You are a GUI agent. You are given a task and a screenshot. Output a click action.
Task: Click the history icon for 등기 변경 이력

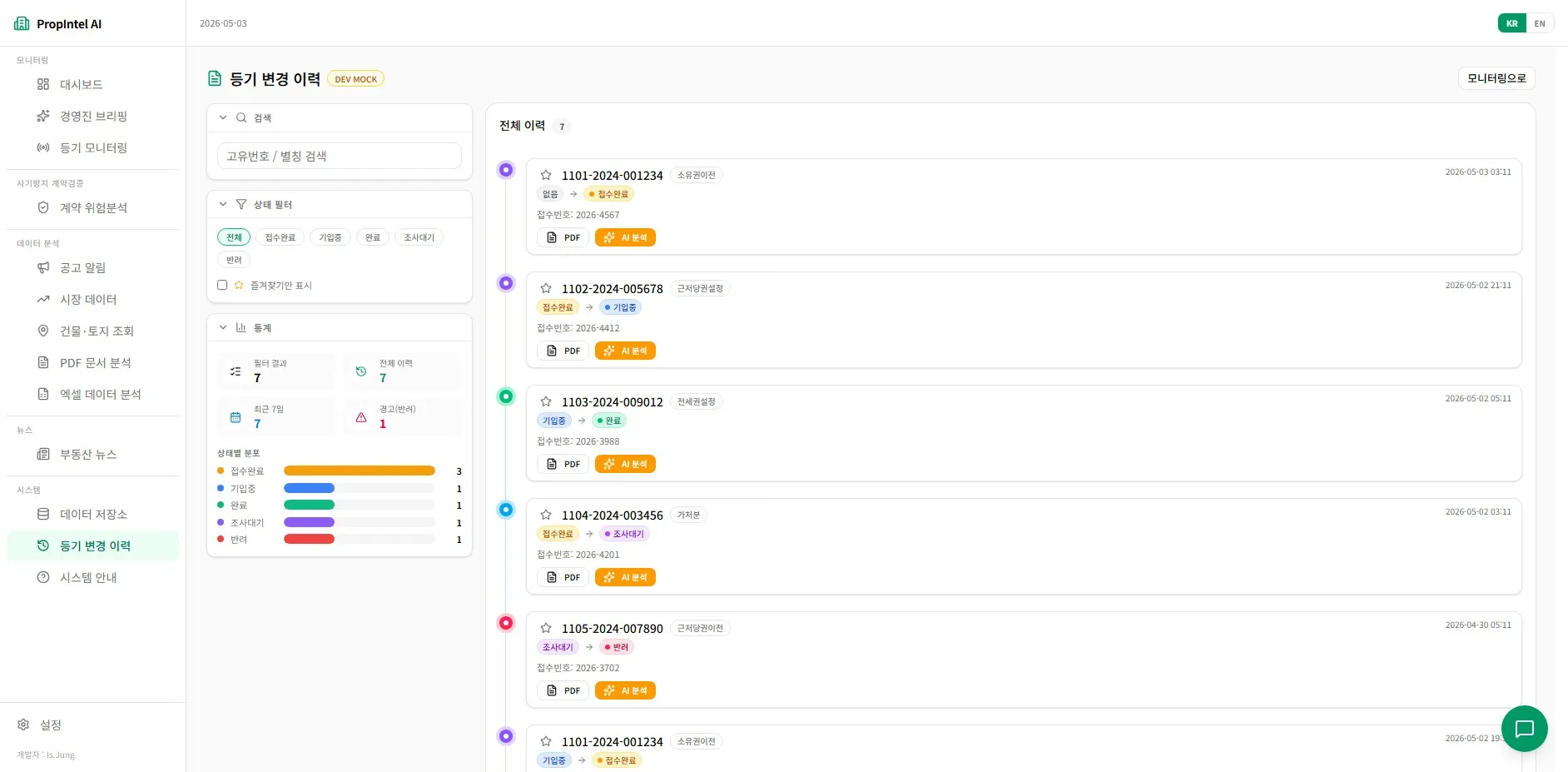click(43, 545)
